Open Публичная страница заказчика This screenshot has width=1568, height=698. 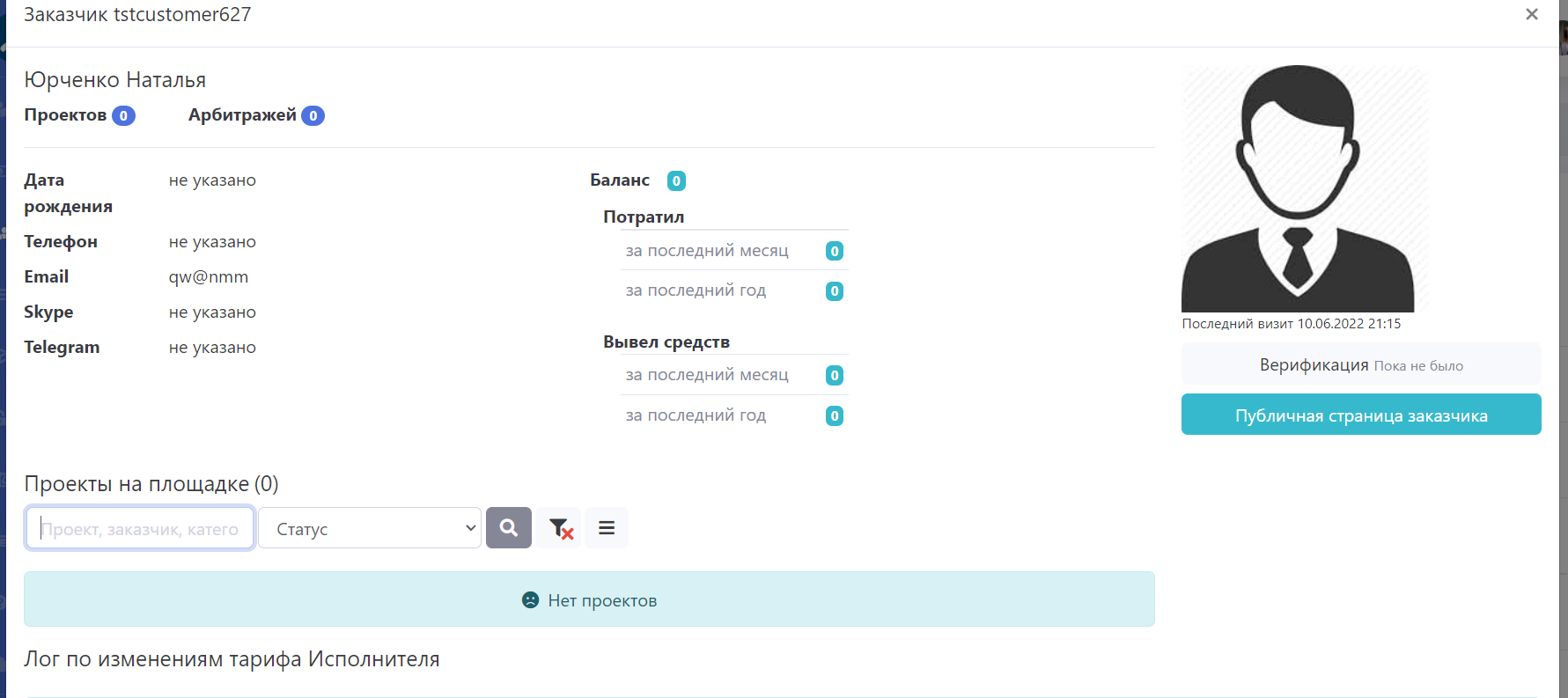1360,415
